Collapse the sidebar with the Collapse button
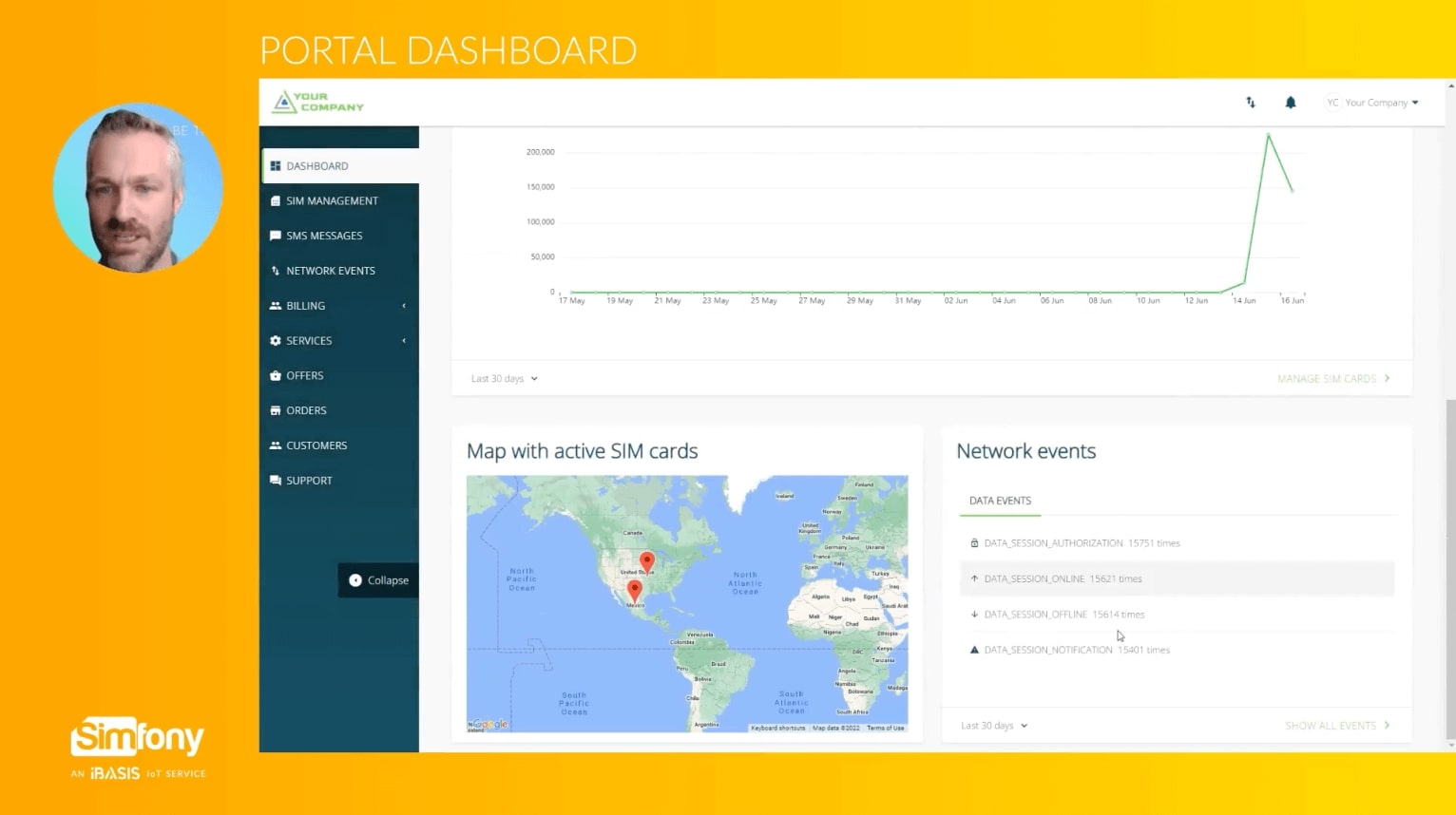The height and width of the screenshot is (815, 1456). [x=378, y=579]
